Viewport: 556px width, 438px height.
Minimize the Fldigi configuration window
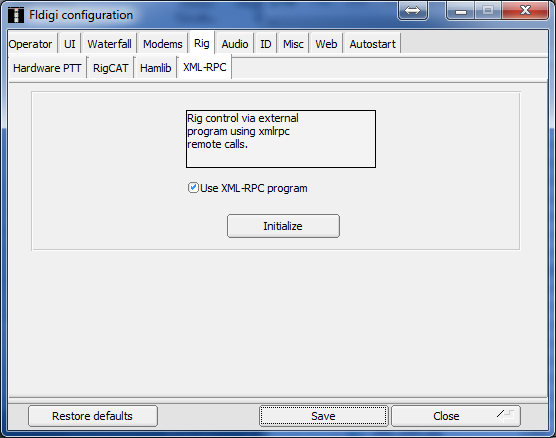click(461, 11)
